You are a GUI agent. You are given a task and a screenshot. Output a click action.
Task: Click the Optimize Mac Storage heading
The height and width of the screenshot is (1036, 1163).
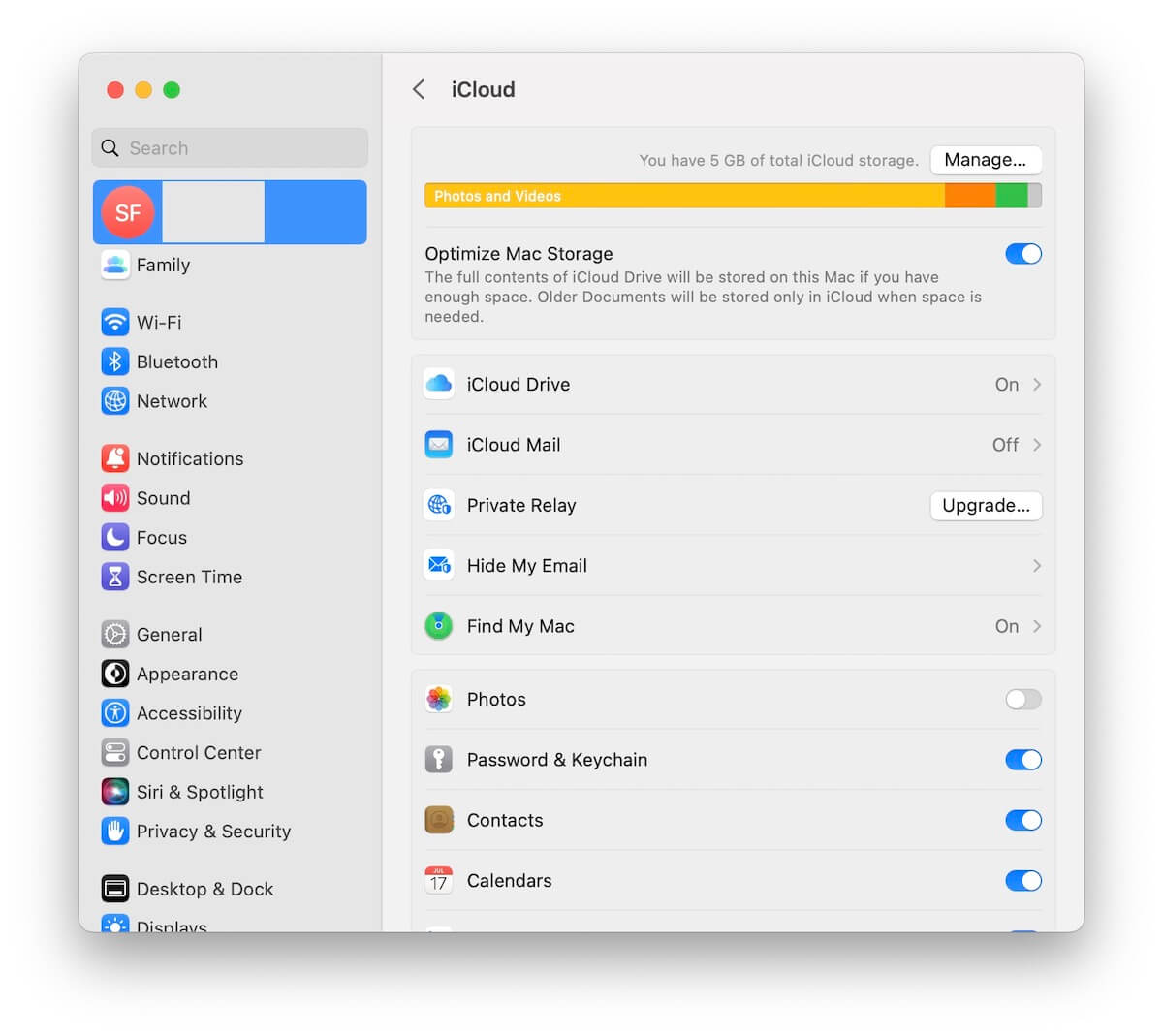[519, 254]
